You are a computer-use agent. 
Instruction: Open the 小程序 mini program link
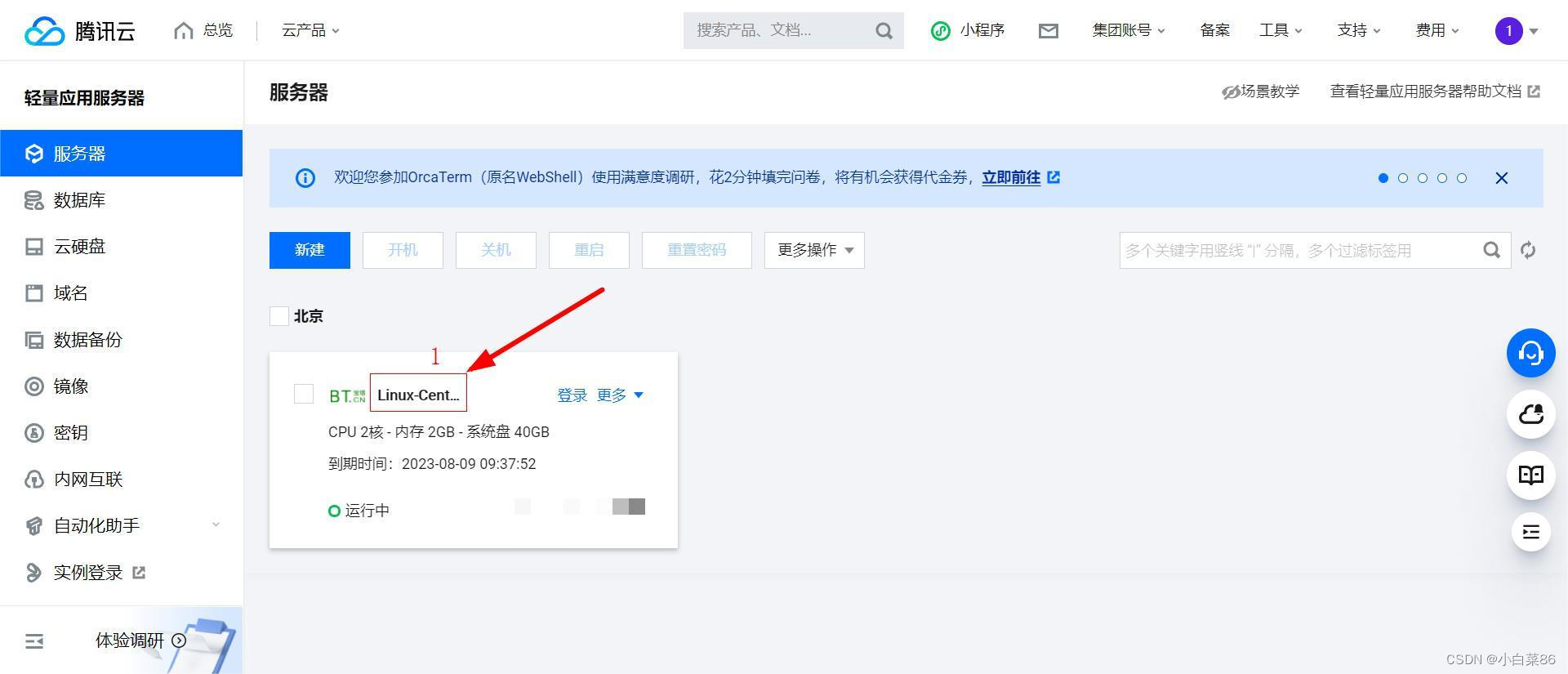(968, 30)
